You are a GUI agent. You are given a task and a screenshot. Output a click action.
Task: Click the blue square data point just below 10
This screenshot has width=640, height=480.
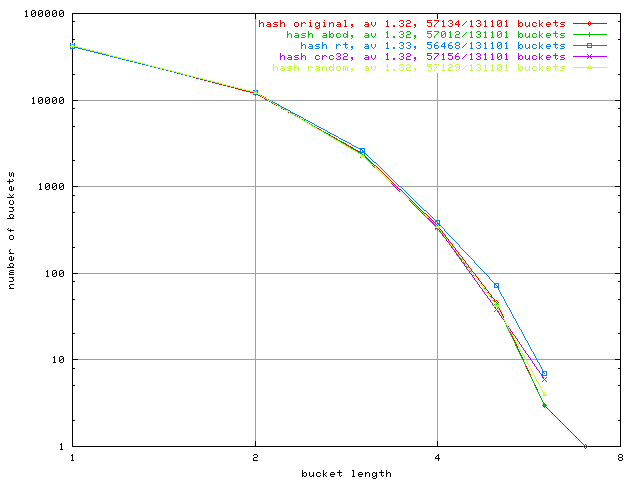tap(544, 373)
